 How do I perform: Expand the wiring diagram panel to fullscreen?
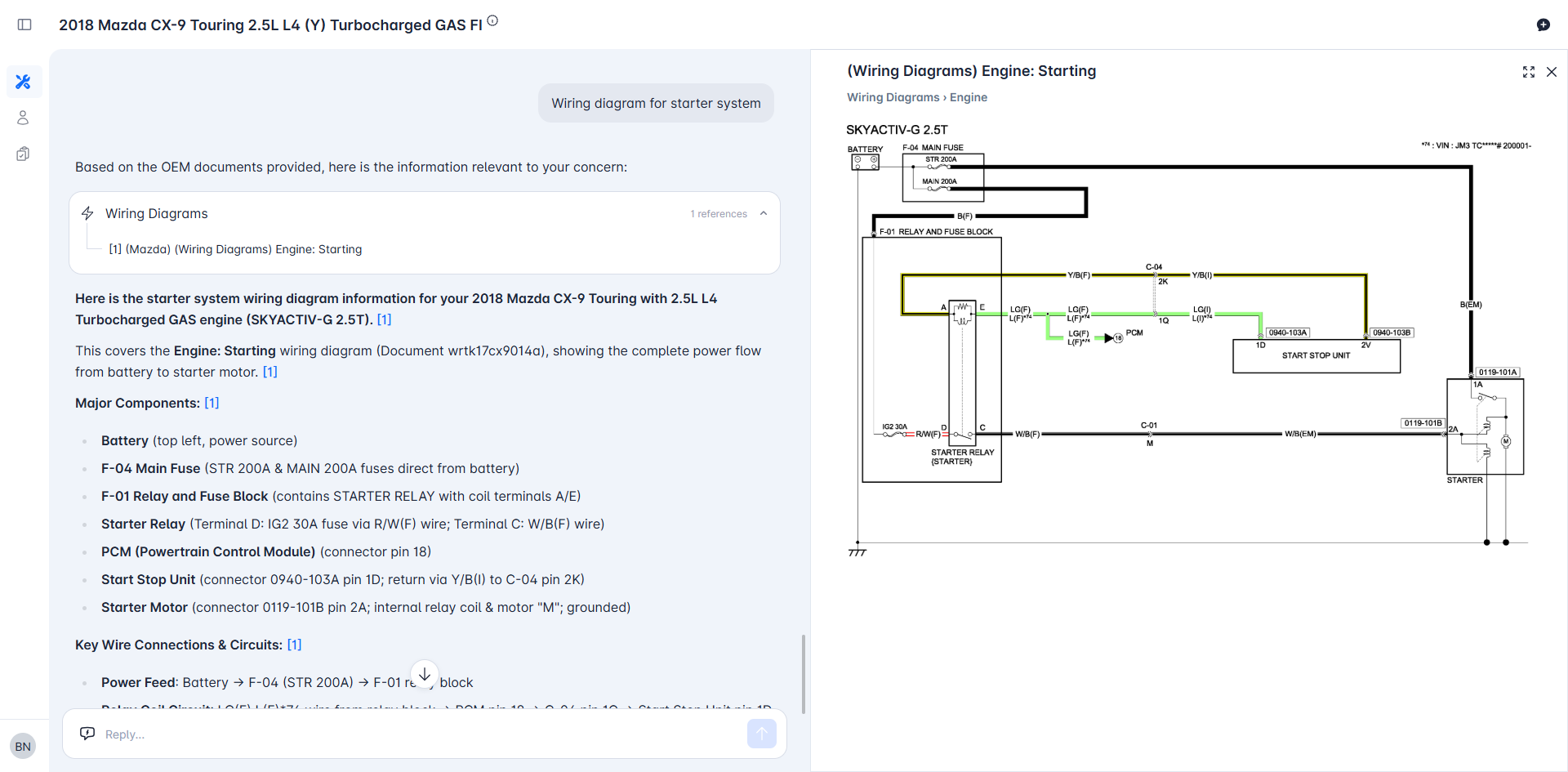tap(1528, 72)
